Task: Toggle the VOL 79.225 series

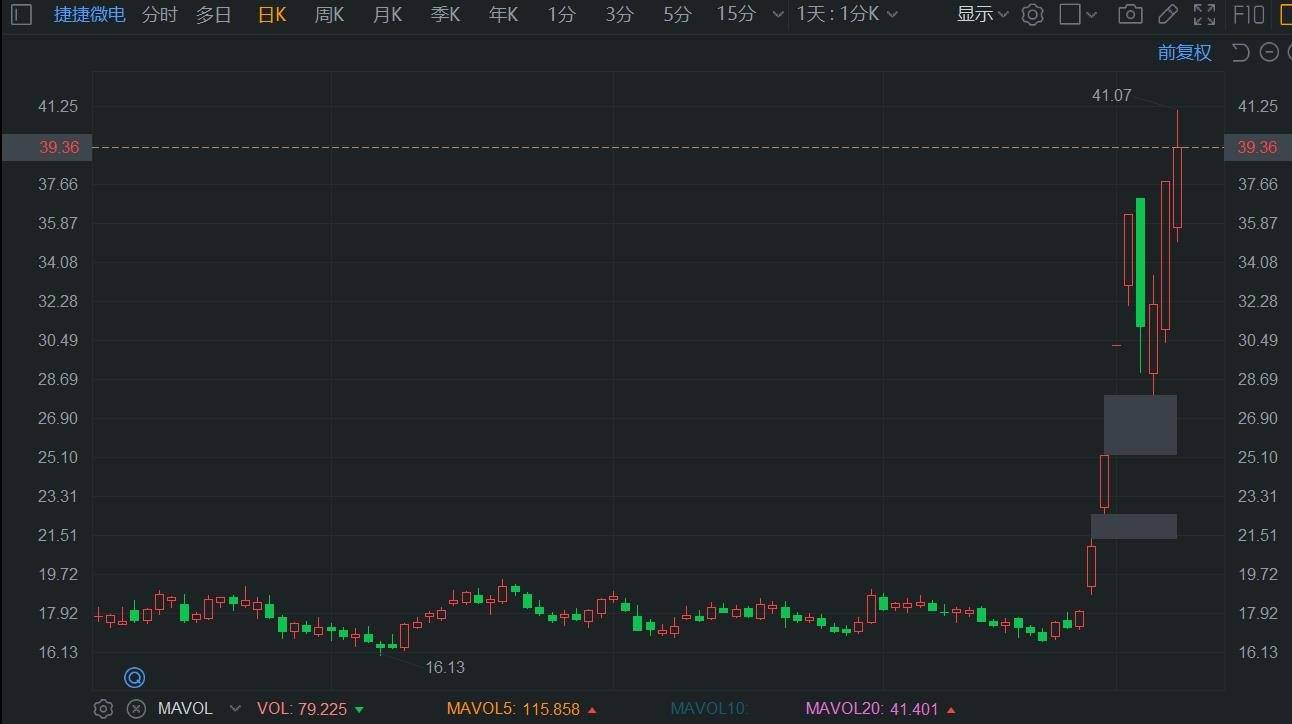Action: [310, 709]
